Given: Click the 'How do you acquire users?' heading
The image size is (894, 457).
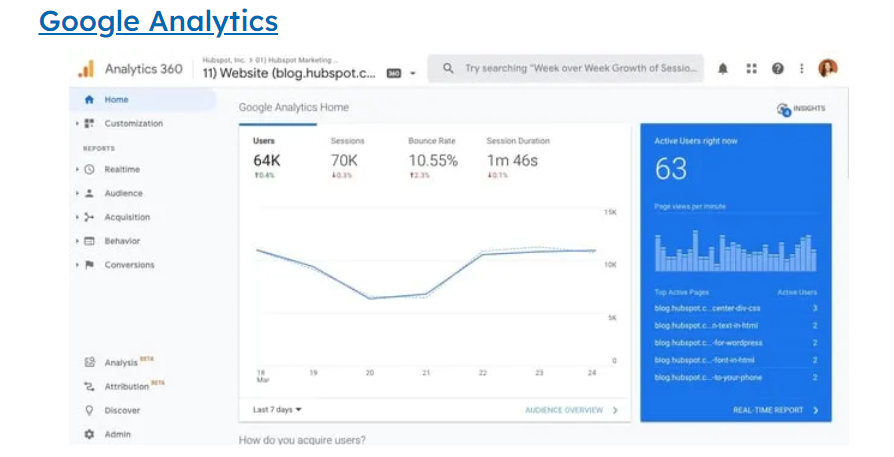Looking at the screenshot, I should point(302,440).
